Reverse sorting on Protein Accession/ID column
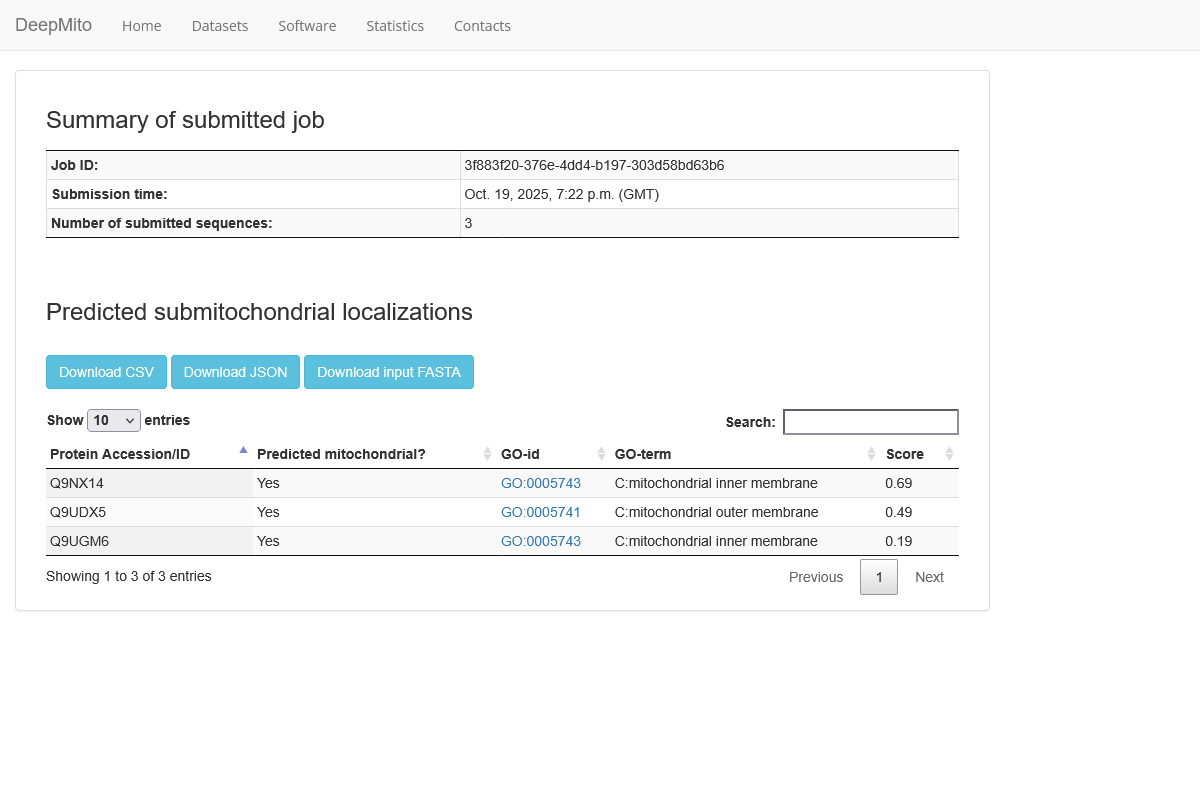The image size is (1200, 800). point(120,454)
